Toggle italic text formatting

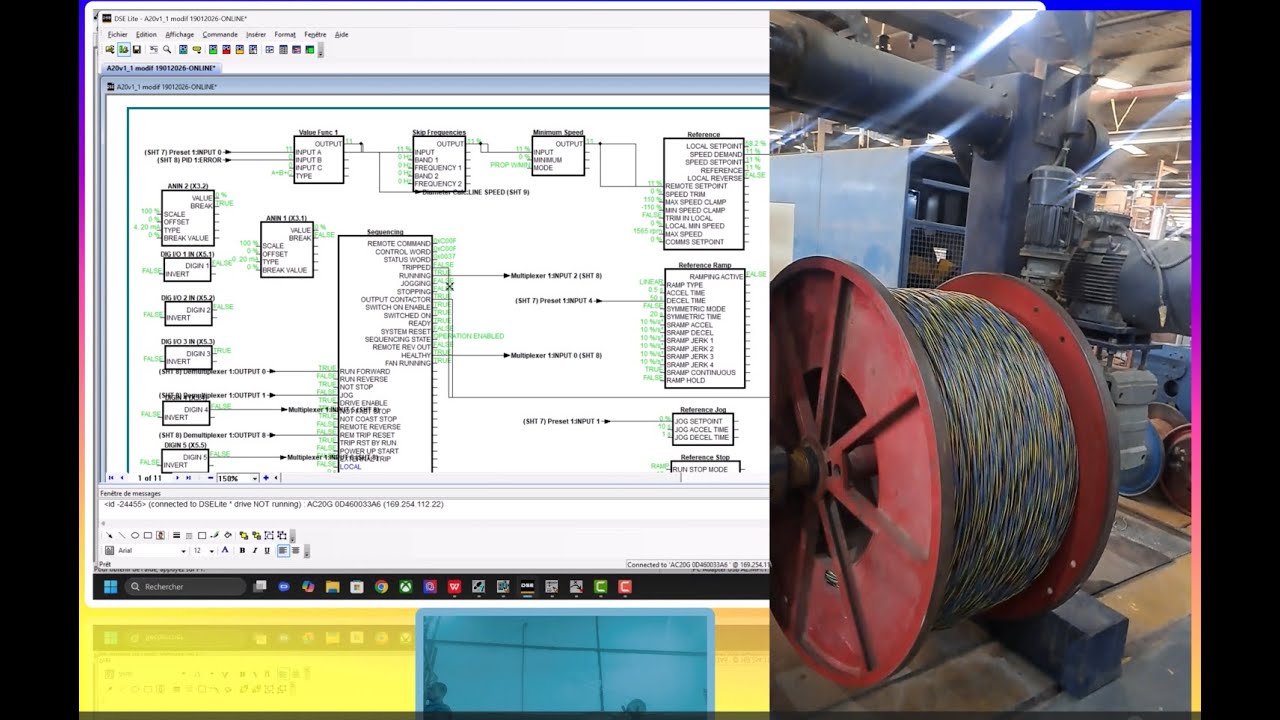(x=255, y=550)
